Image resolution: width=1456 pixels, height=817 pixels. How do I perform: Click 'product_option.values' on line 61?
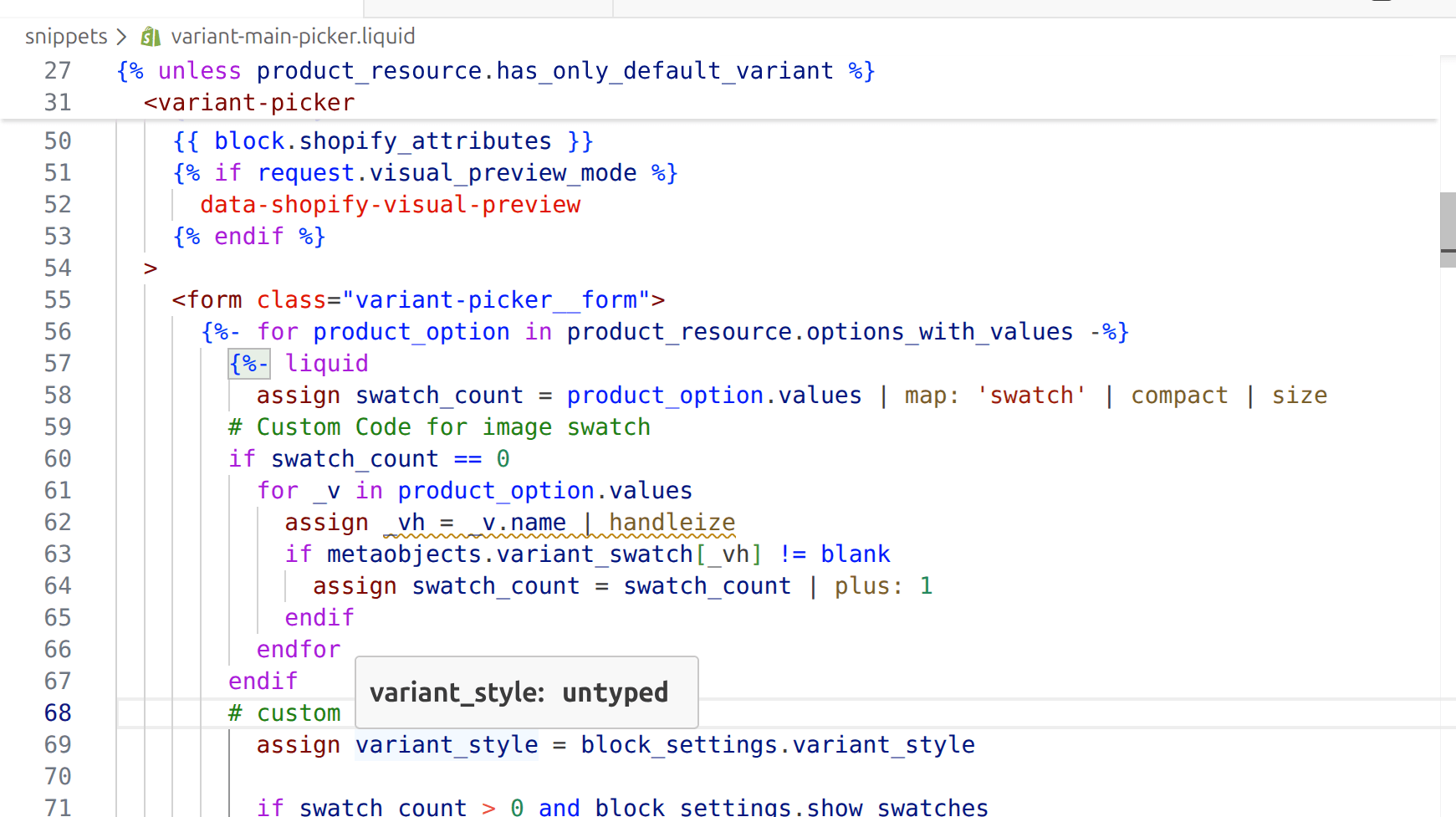click(x=545, y=491)
